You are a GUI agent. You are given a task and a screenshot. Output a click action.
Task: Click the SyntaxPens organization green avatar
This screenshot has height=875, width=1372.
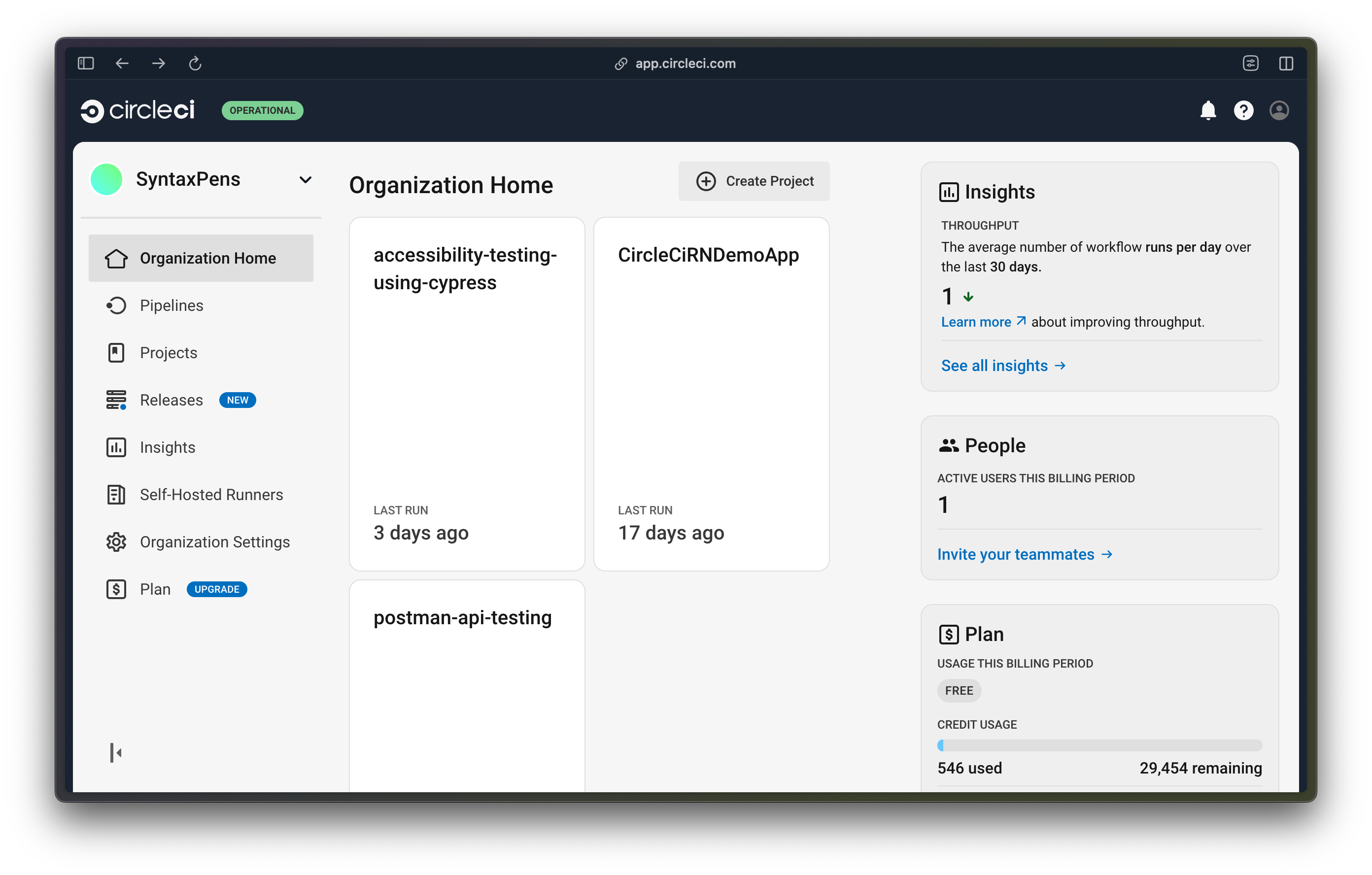(x=106, y=179)
